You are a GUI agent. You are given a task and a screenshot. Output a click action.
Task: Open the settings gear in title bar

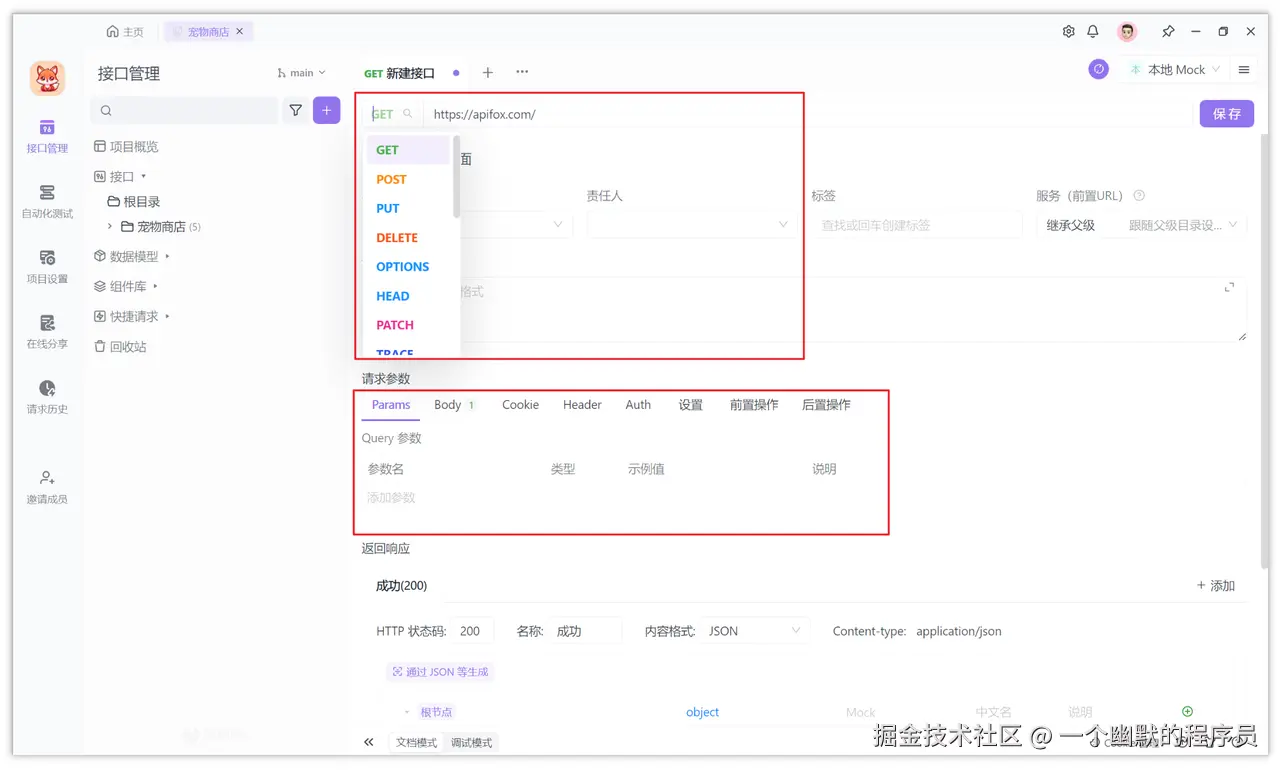tap(1068, 32)
